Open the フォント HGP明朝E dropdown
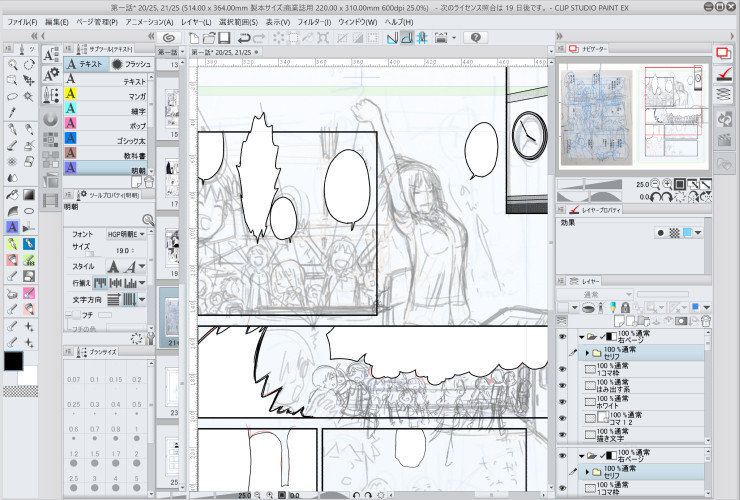Image resolution: width=740 pixels, height=500 pixels. click(x=126, y=234)
